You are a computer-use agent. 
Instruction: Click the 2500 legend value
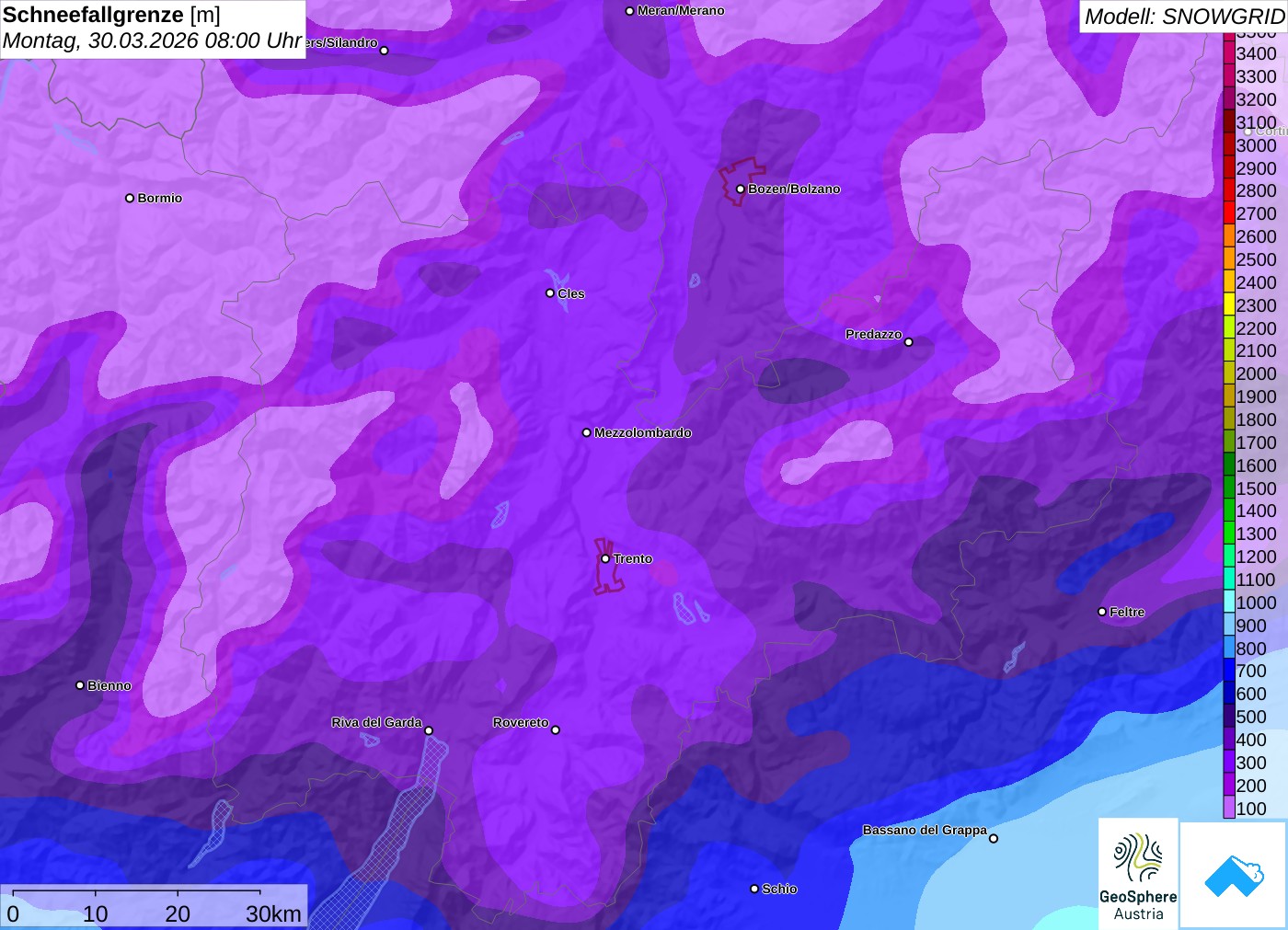[1256, 259]
